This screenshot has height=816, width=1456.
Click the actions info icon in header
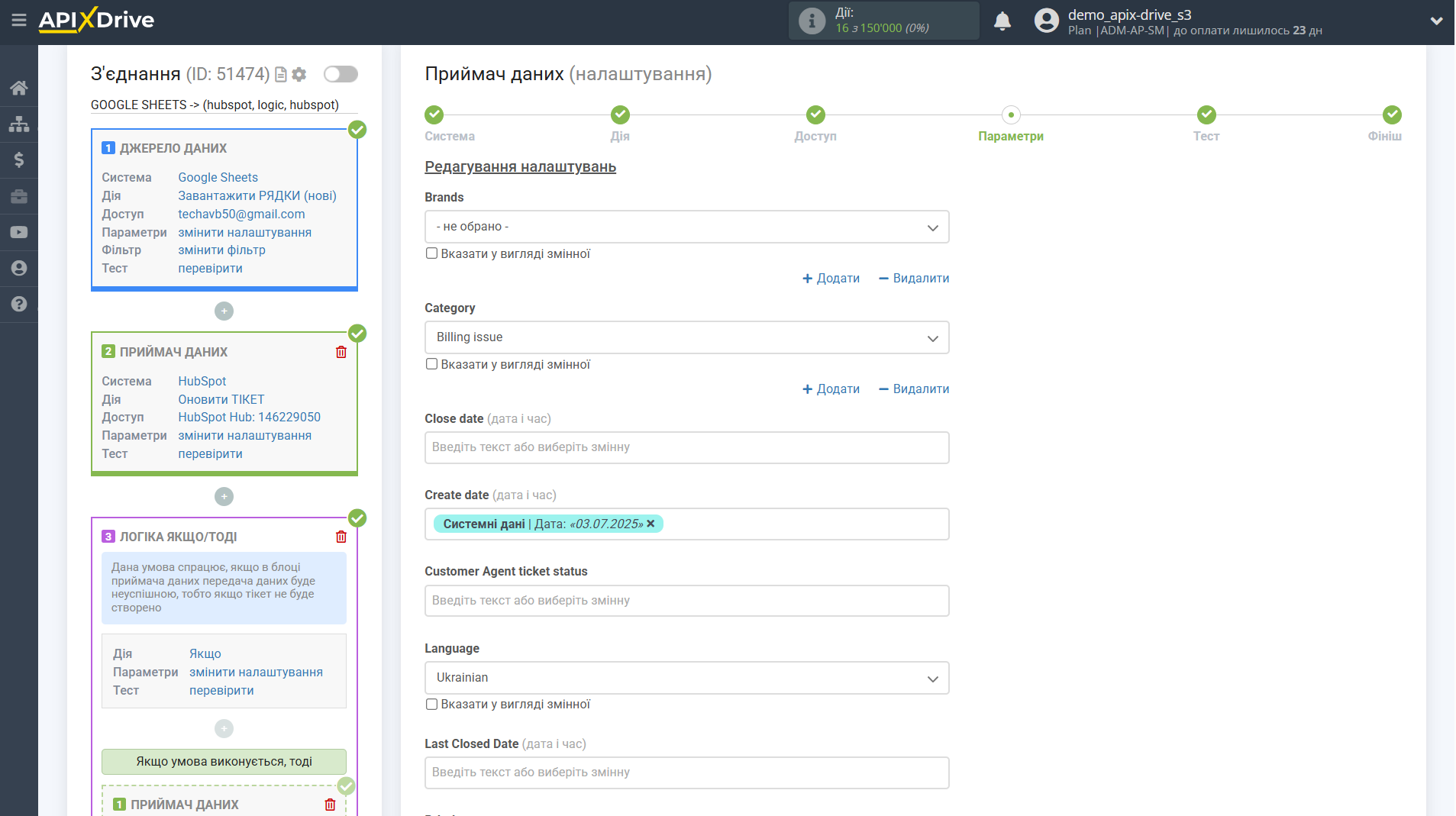coord(812,21)
